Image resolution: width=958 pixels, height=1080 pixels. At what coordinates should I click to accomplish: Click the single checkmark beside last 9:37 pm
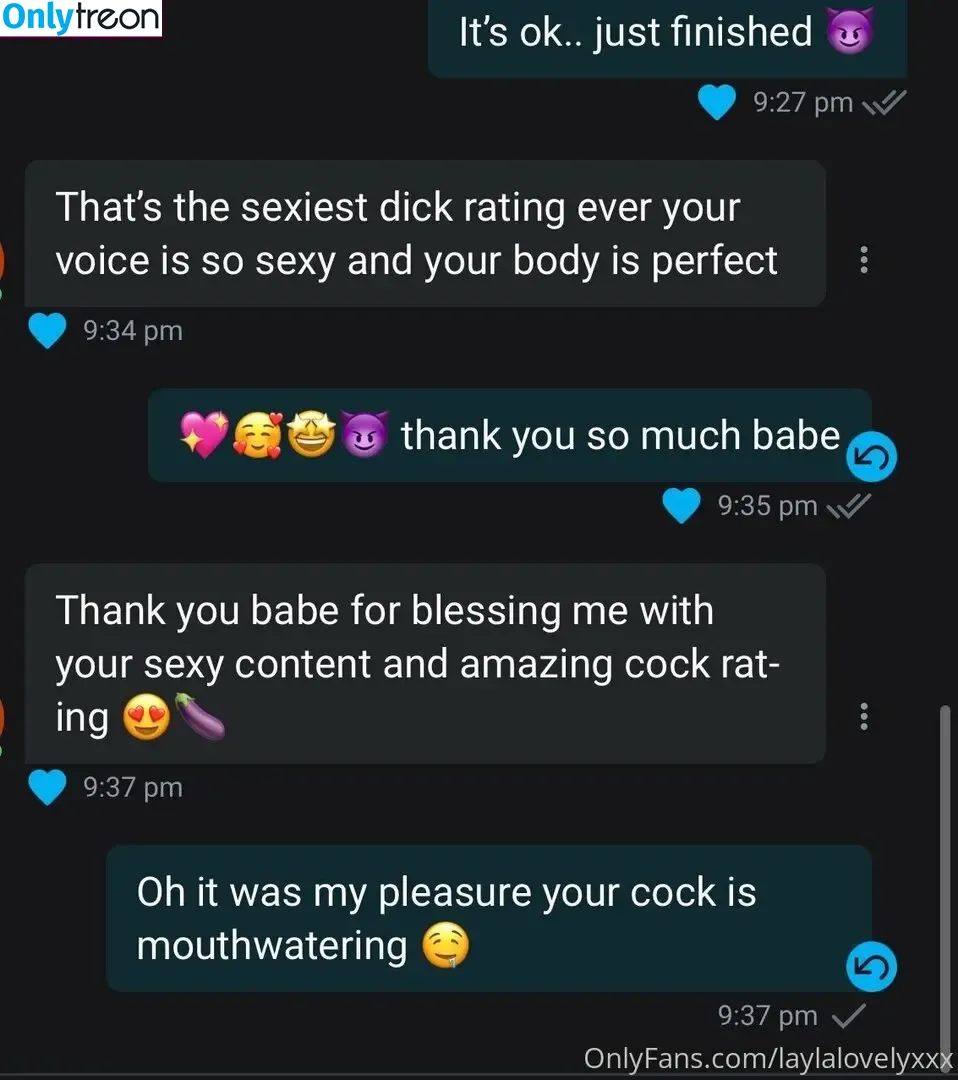click(848, 1016)
